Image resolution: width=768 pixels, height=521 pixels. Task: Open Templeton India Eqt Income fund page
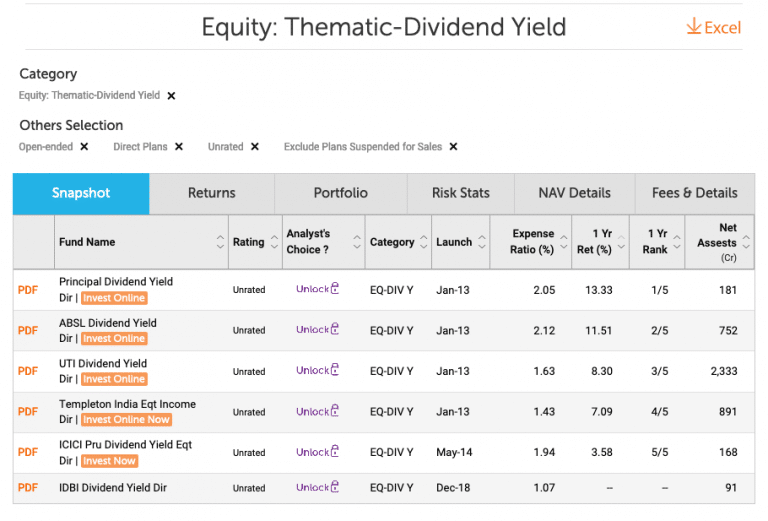pos(127,404)
